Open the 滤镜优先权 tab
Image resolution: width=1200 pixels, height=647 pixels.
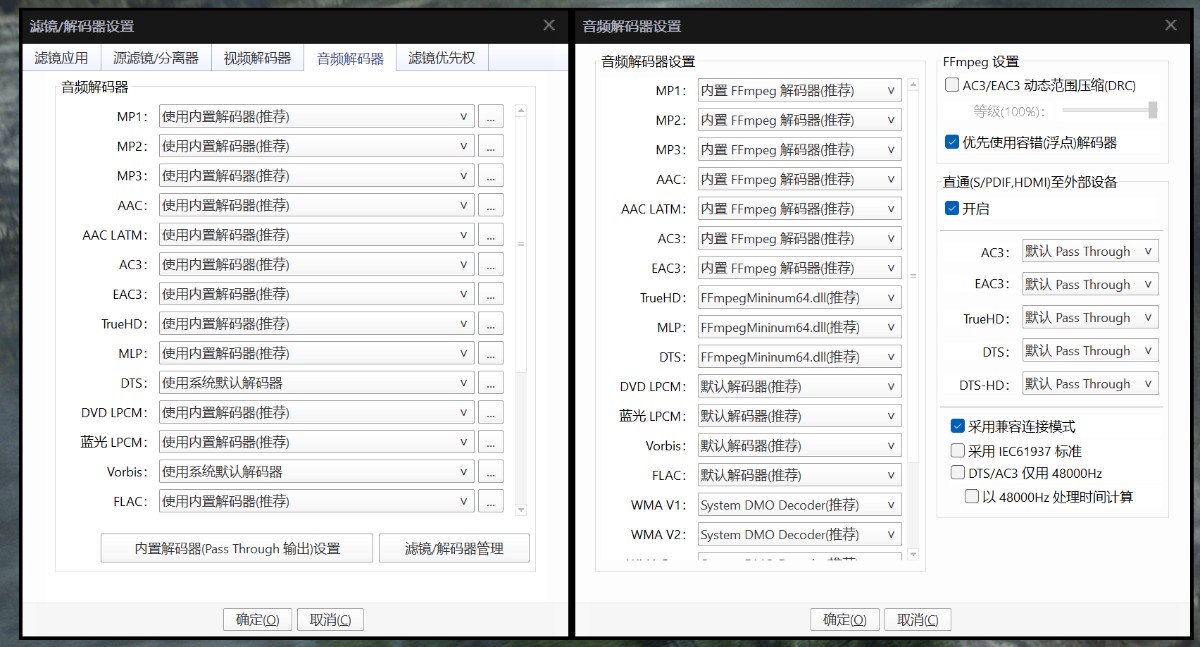(442, 58)
